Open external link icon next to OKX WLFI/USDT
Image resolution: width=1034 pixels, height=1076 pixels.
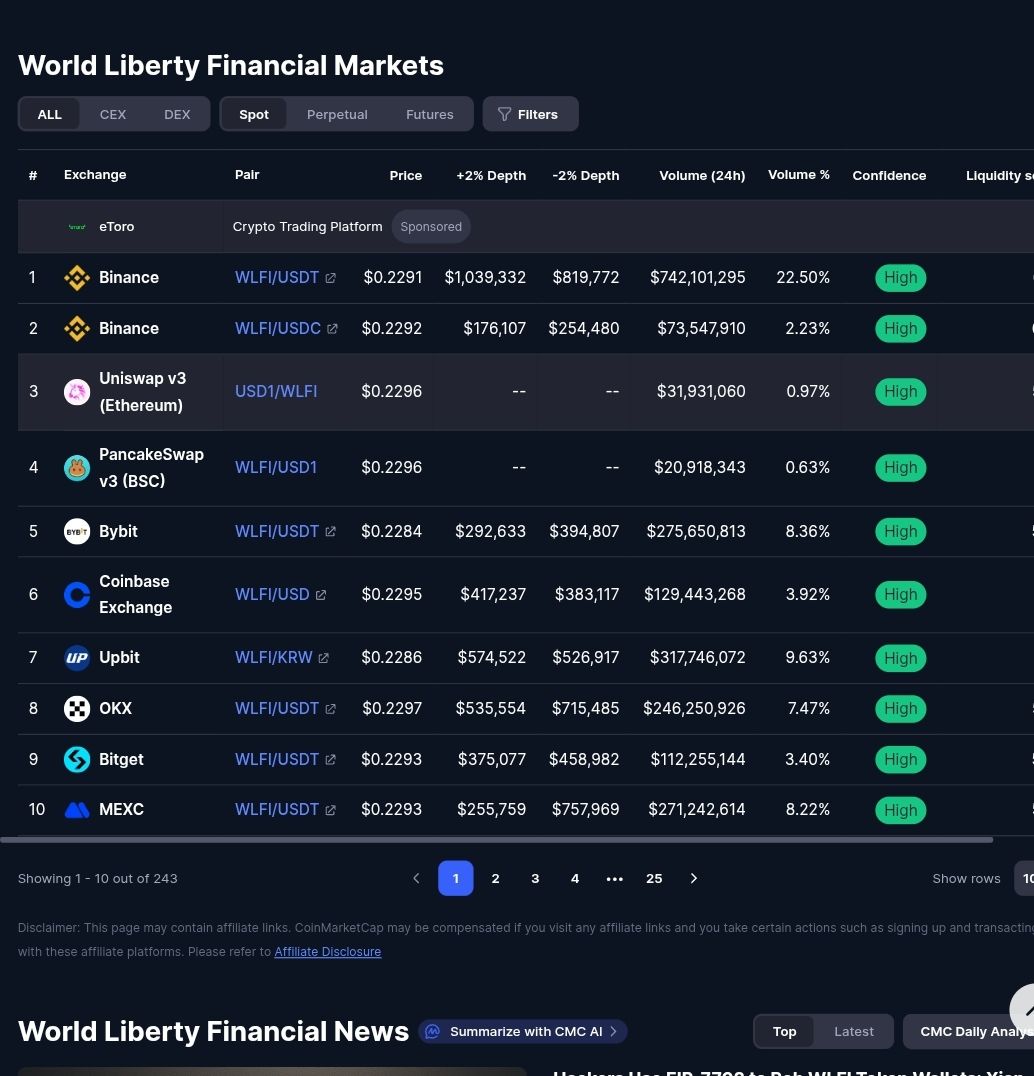point(330,709)
